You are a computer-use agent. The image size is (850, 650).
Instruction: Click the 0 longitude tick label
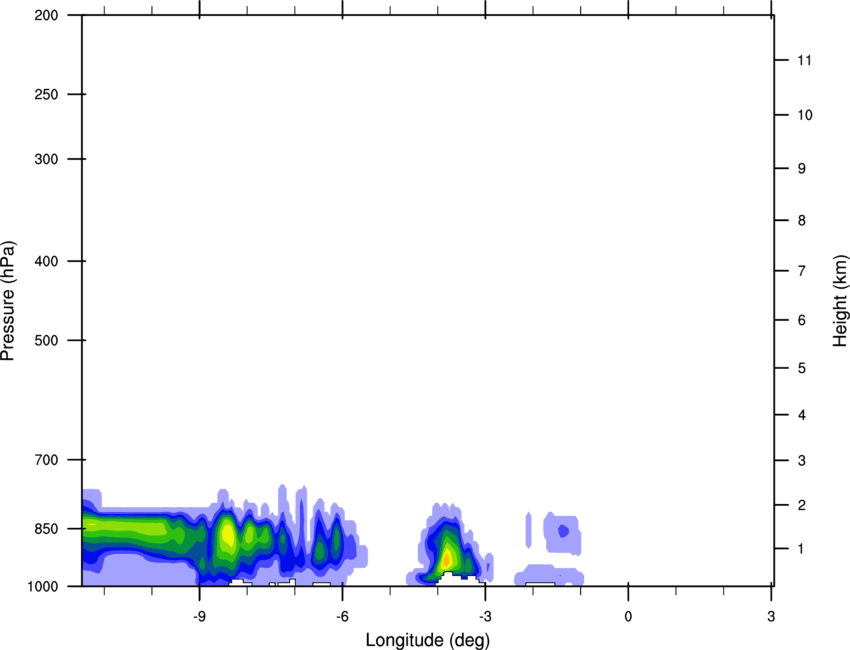point(628,616)
